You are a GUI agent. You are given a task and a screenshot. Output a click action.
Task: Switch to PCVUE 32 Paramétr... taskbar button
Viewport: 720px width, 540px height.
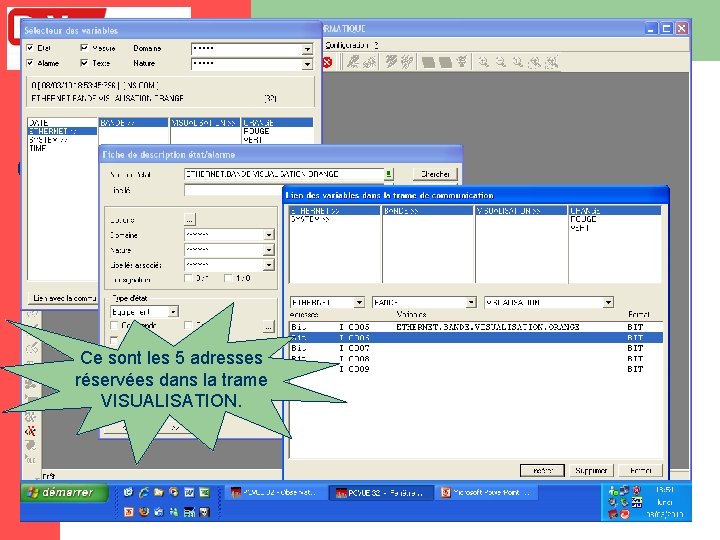381,493
